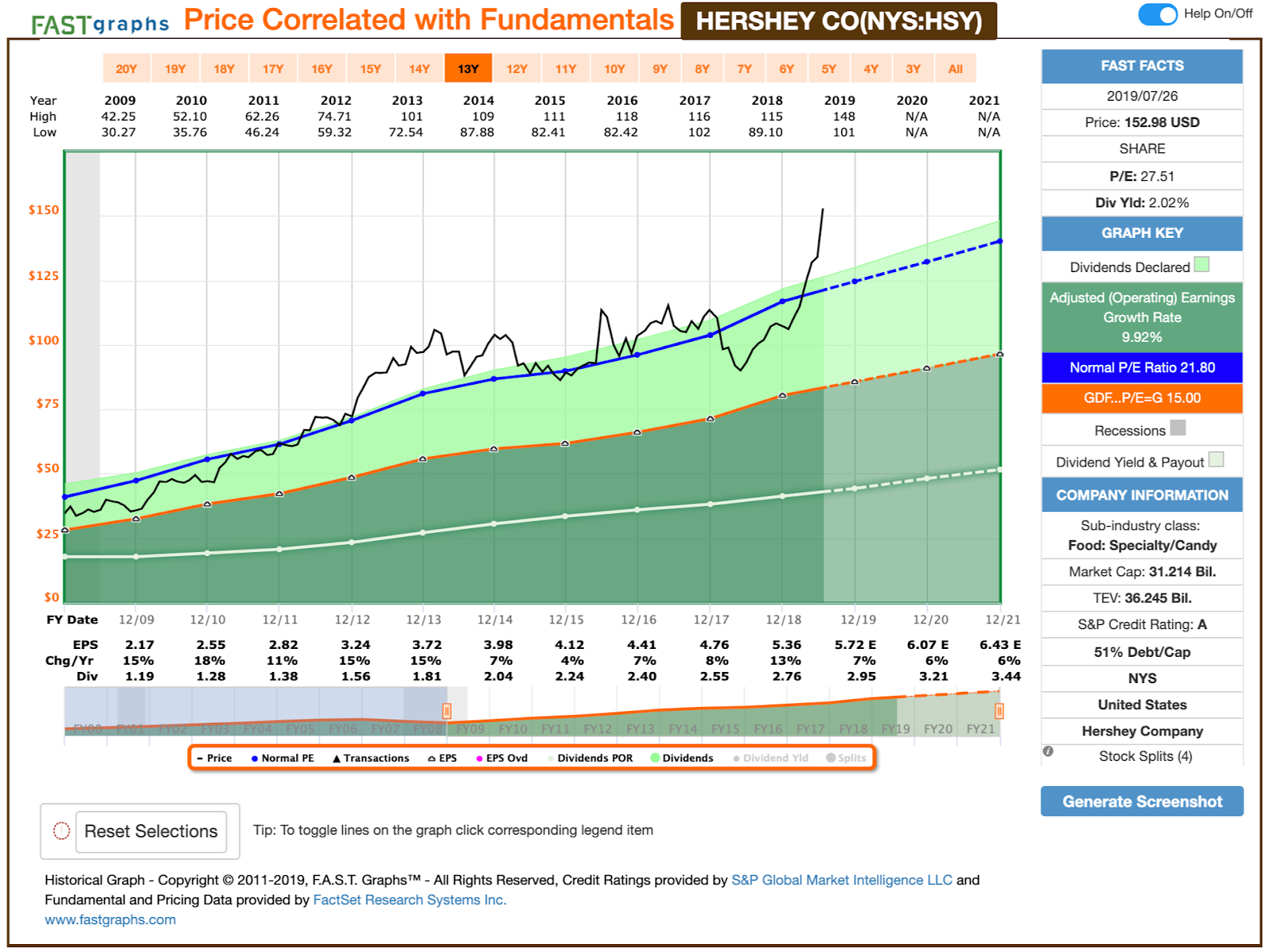Toggle the Price line in legend
Screen dimensions: 1270x952
(214, 758)
